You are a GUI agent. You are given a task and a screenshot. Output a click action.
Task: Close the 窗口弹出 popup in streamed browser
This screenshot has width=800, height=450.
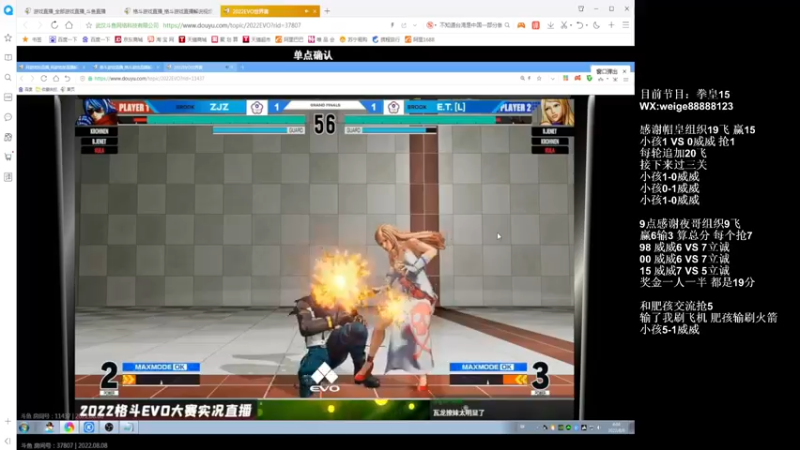[x=624, y=71]
